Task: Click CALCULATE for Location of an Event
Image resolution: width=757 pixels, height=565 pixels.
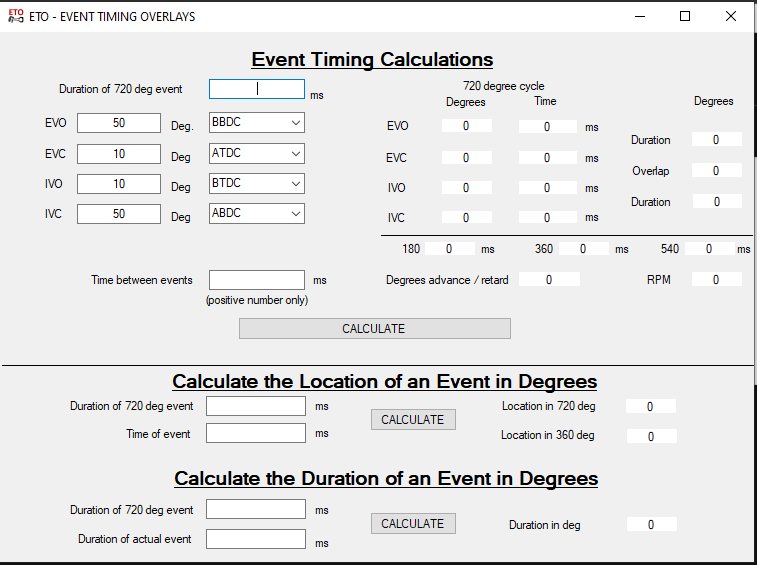Action: [x=412, y=420]
